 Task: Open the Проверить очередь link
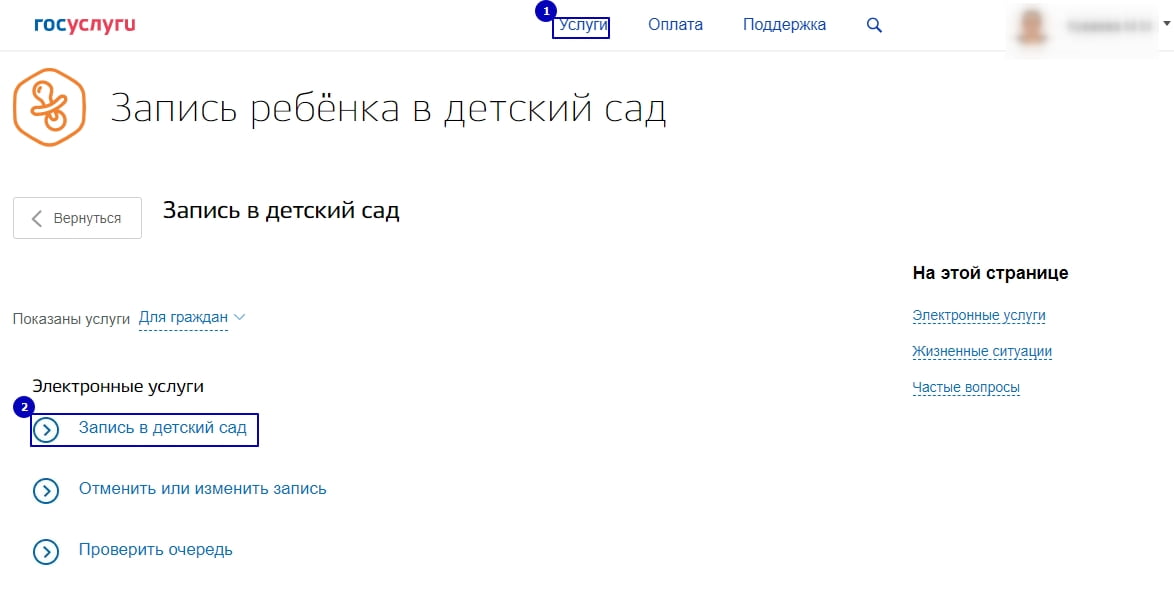pyautogui.click(x=155, y=549)
